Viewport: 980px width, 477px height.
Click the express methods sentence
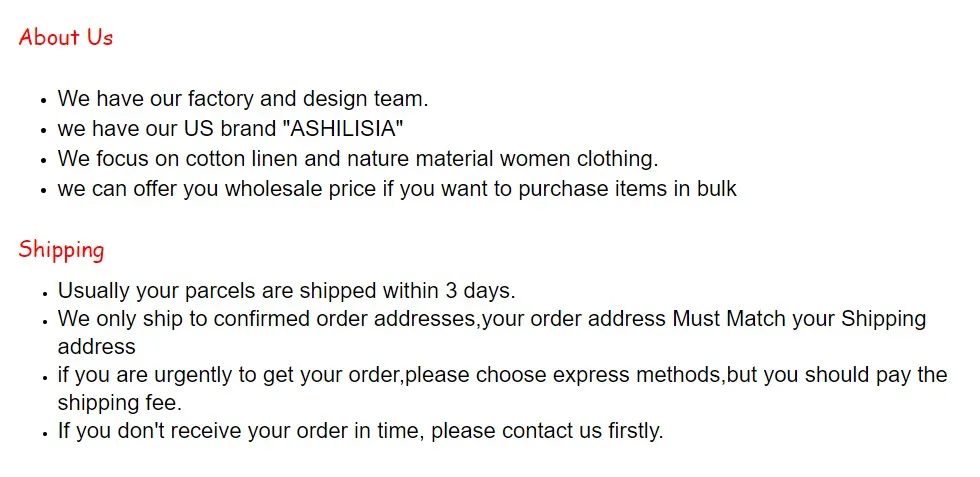click(x=502, y=375)
